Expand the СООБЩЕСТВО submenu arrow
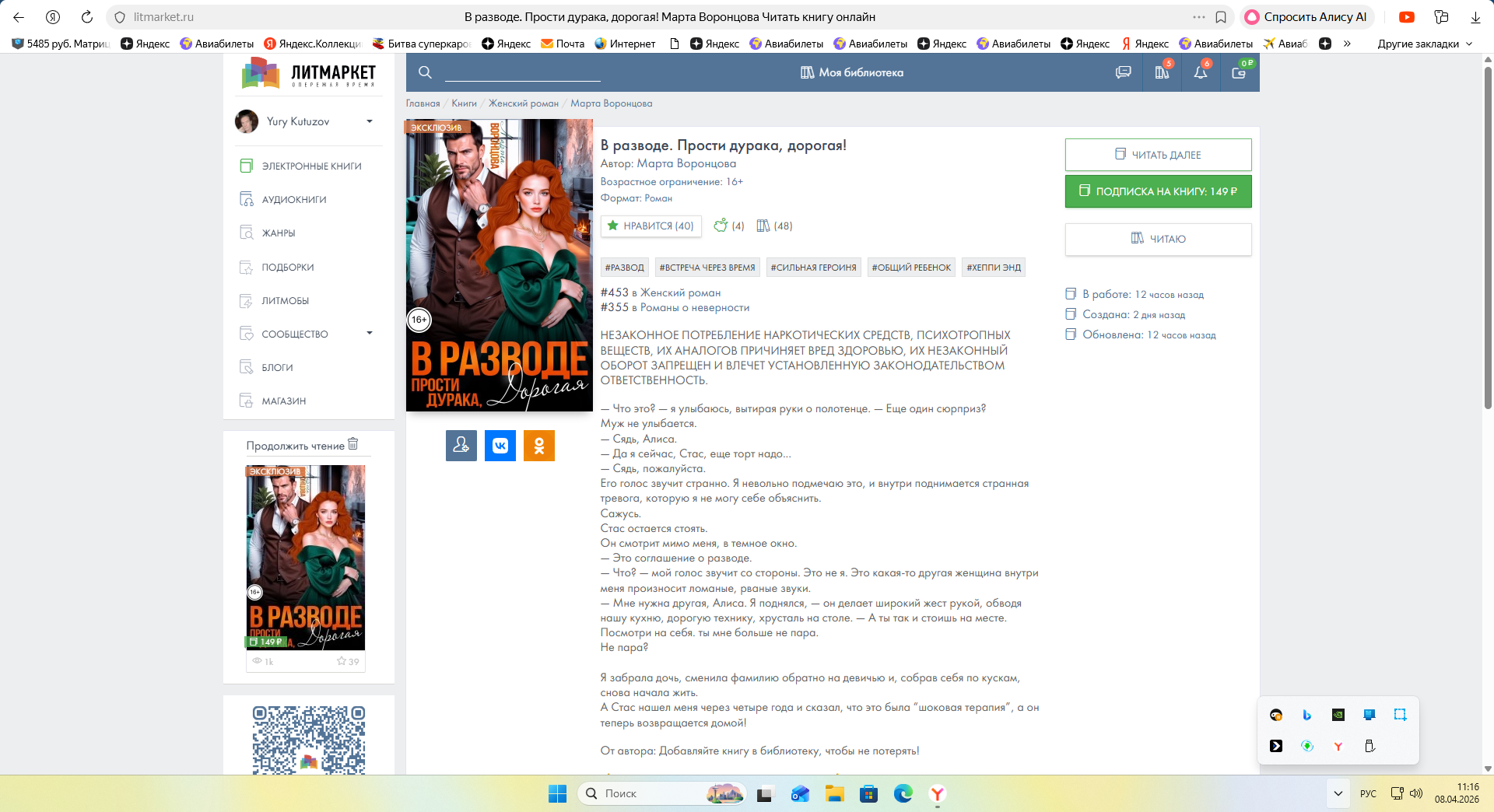The image size is (1494, 812). coord(370,334)
